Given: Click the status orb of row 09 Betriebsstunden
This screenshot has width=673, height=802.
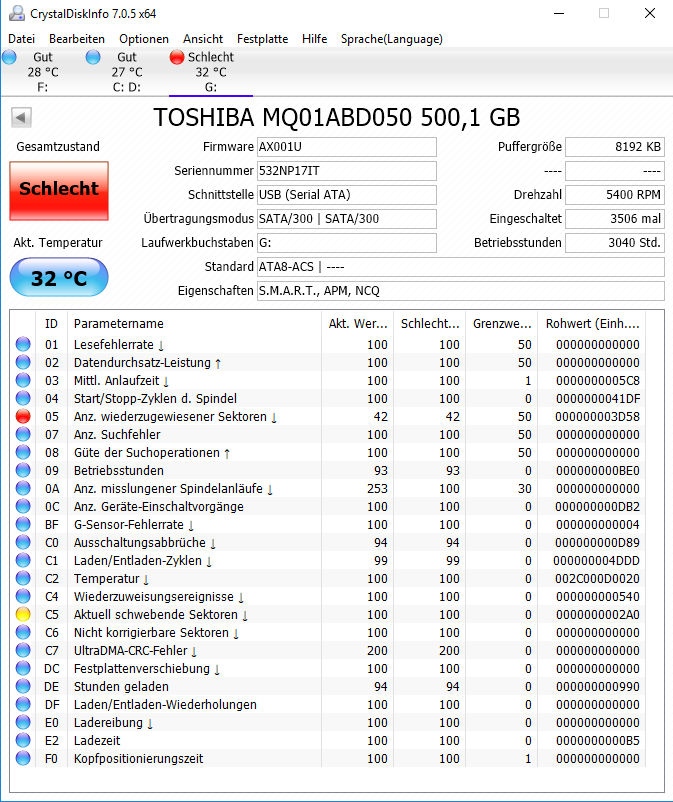Looking at the screenshot, I should (23, 470).
